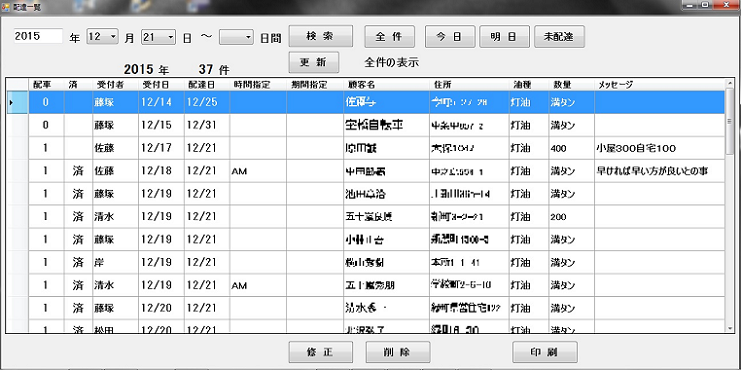Click the vertical scrollbar thumb of the table

[x=730, y=121]
